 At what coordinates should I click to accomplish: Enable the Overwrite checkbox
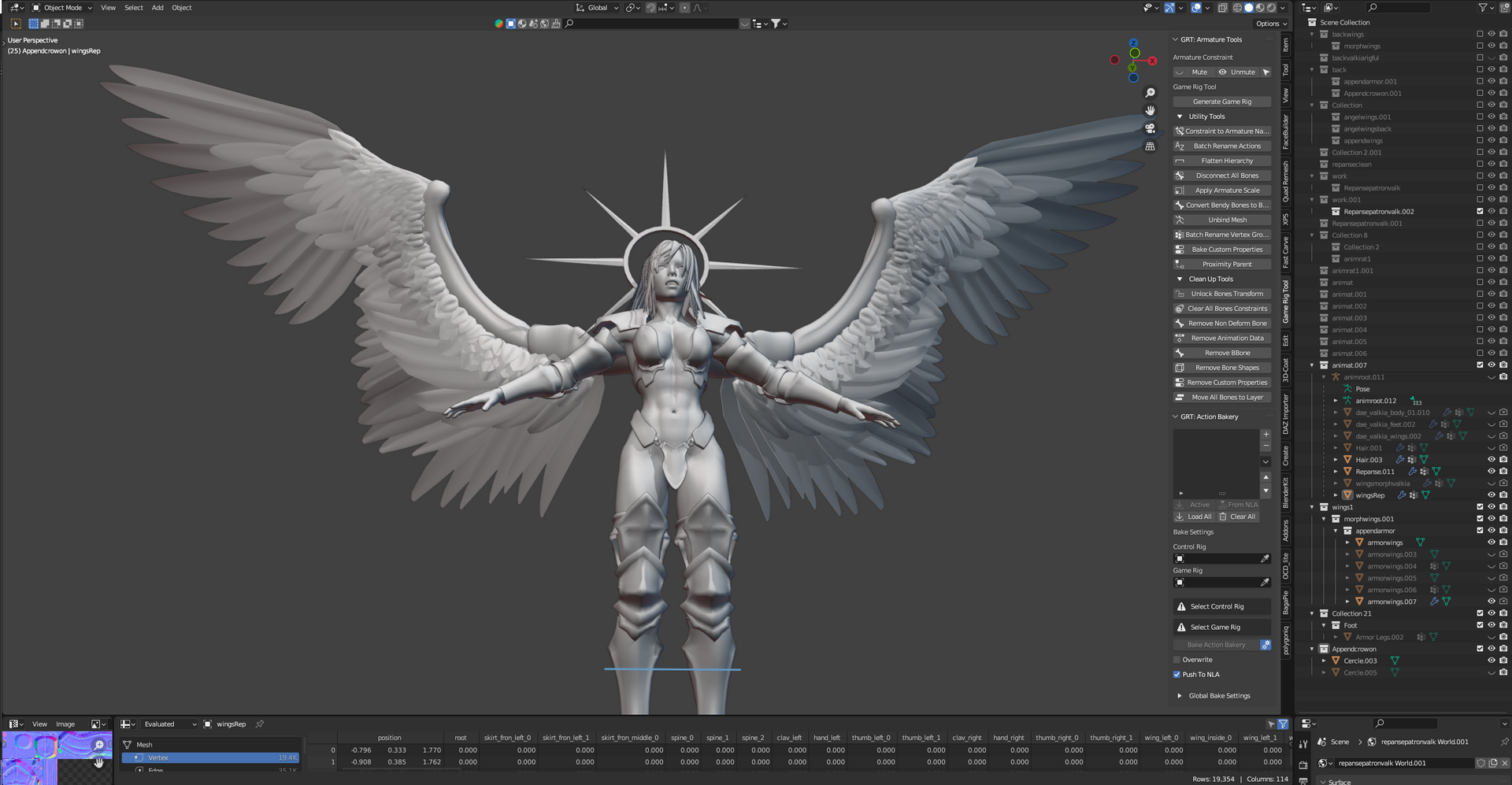[1177, 660]
